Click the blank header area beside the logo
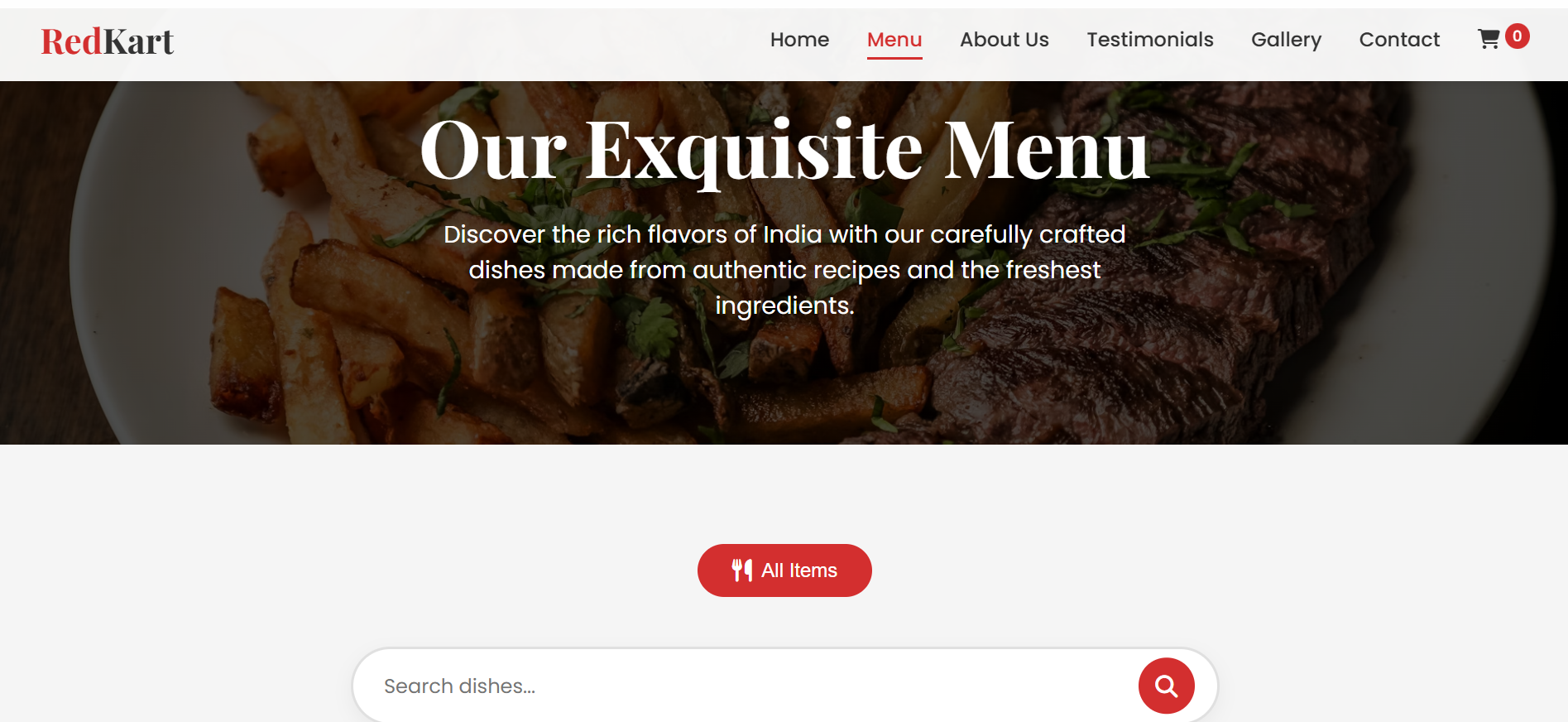Image resolution: width=1568 pixels, height=722 pixels. click(463, 41)
